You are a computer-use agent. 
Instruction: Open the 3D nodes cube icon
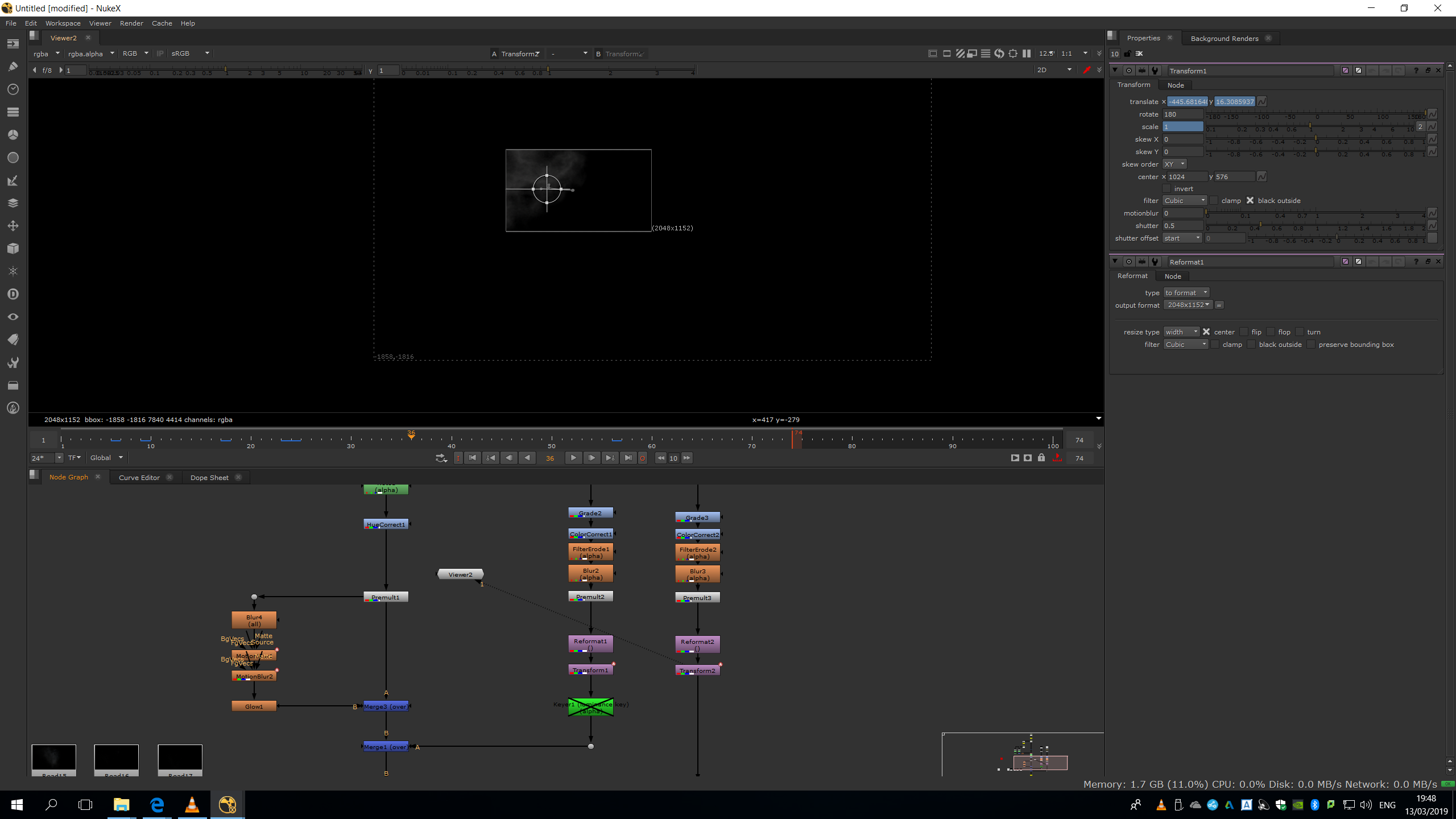(13, 249)
